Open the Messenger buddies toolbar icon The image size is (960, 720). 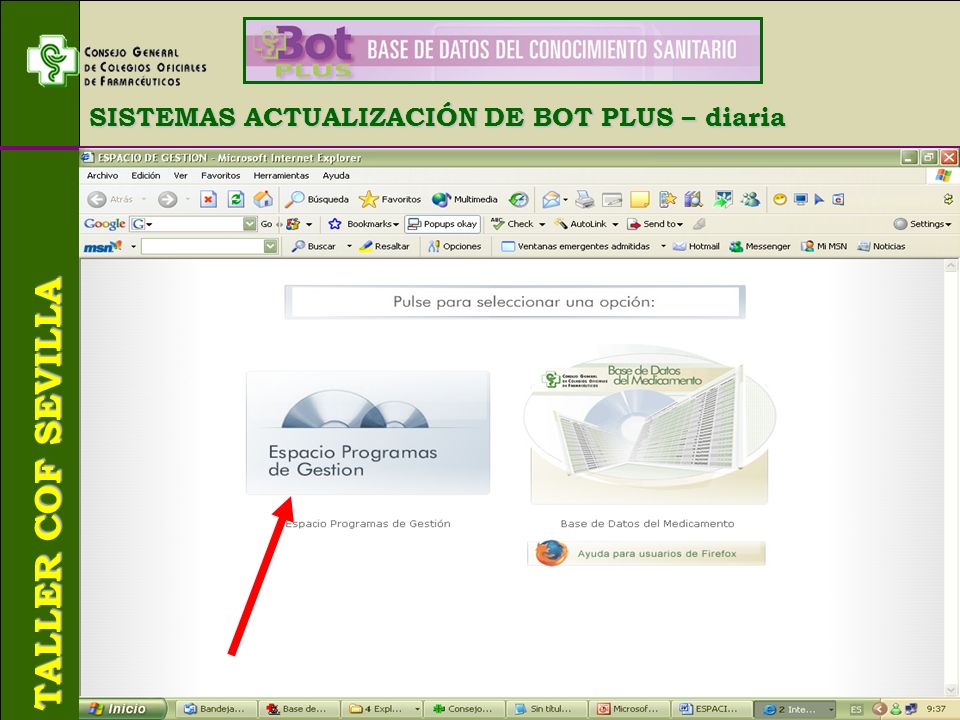pyautogui.click(x=750, y=200)
